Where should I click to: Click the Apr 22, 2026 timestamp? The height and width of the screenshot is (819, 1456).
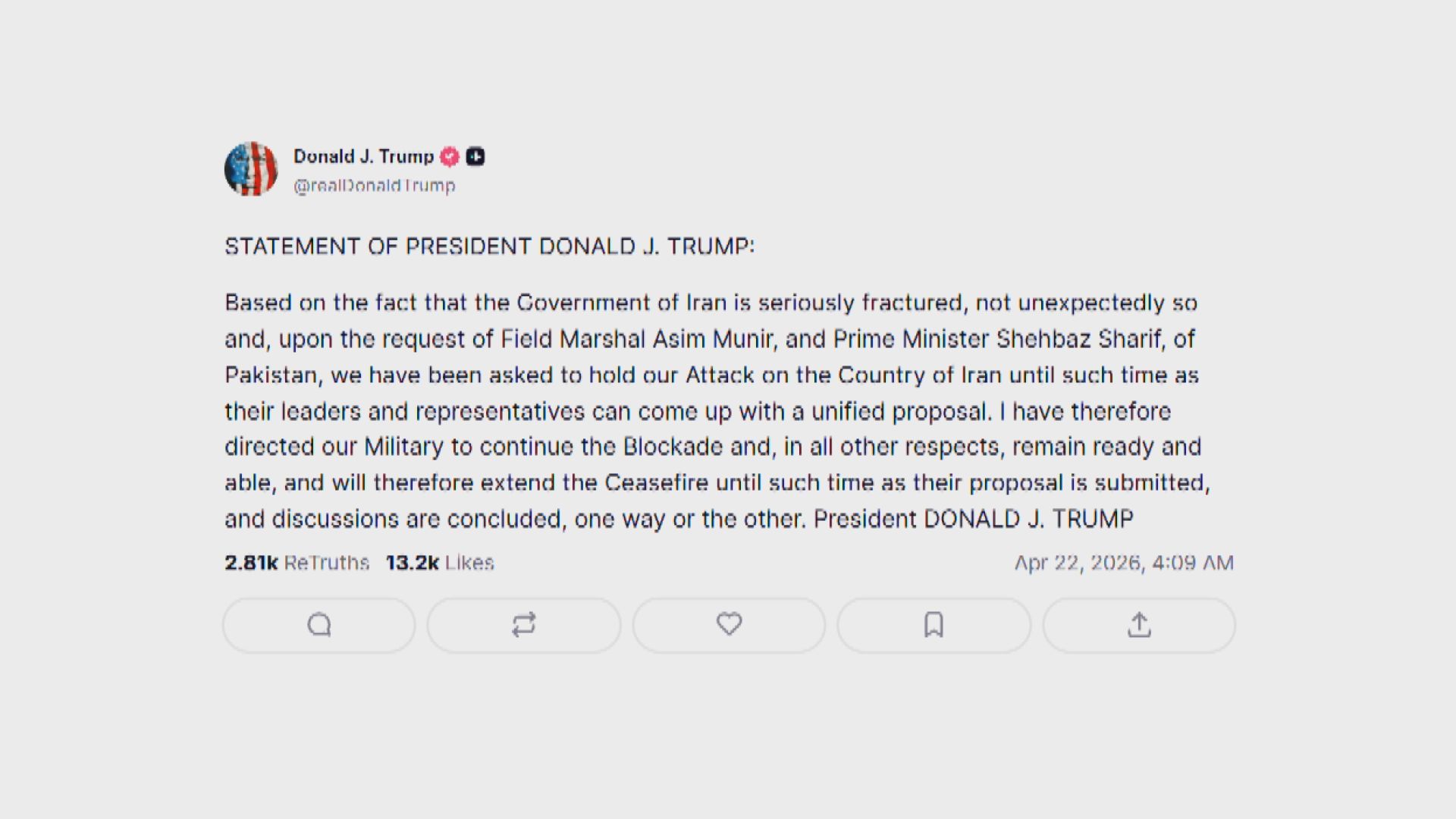[1124, 563]
